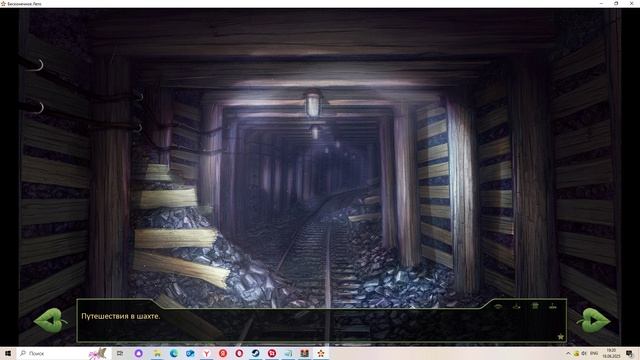This screenshot has width=640, height=360.
Task: Open Yandex Browser with the Y icon
Action: pos(207,353)
